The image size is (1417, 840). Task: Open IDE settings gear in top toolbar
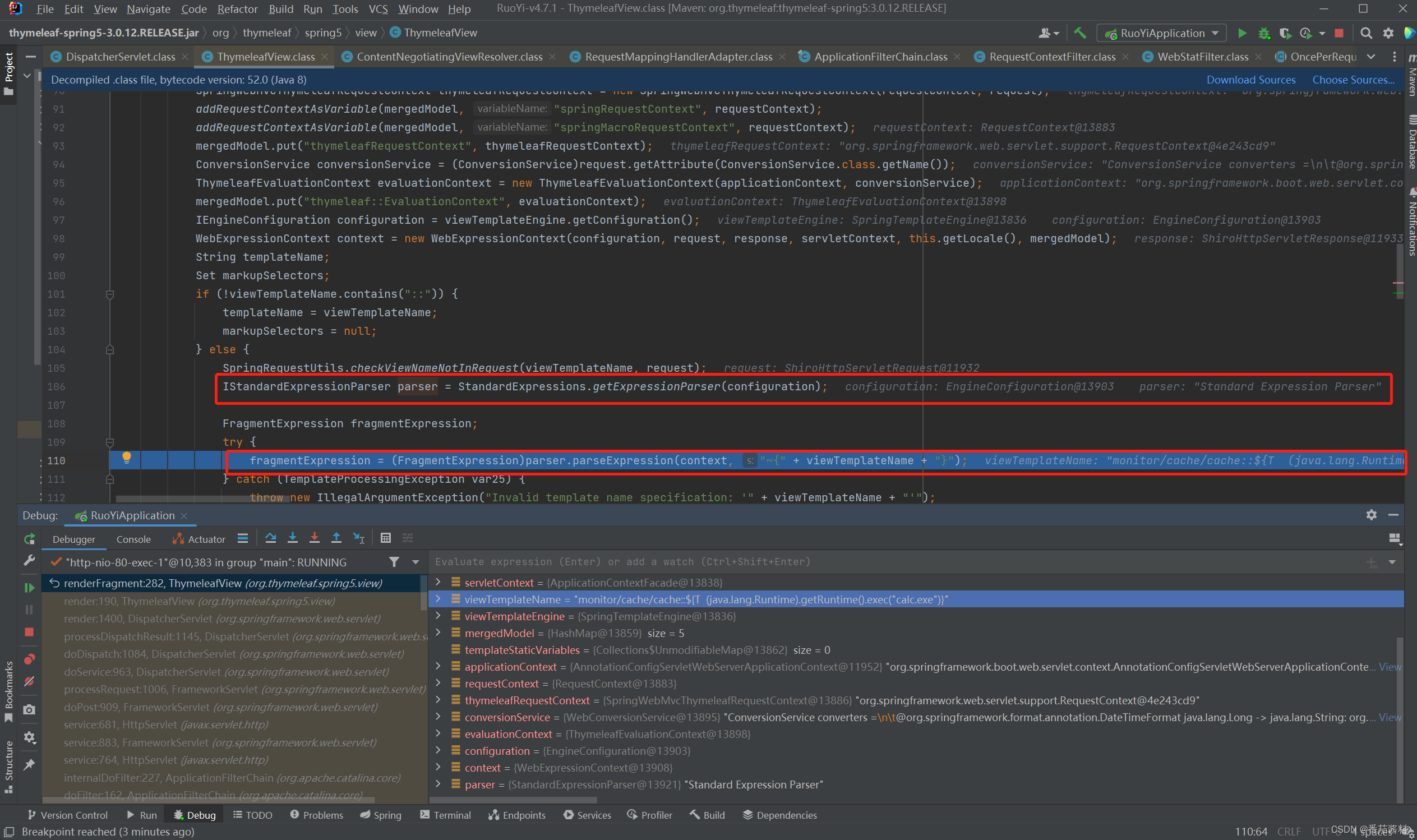coord(1388,34)
